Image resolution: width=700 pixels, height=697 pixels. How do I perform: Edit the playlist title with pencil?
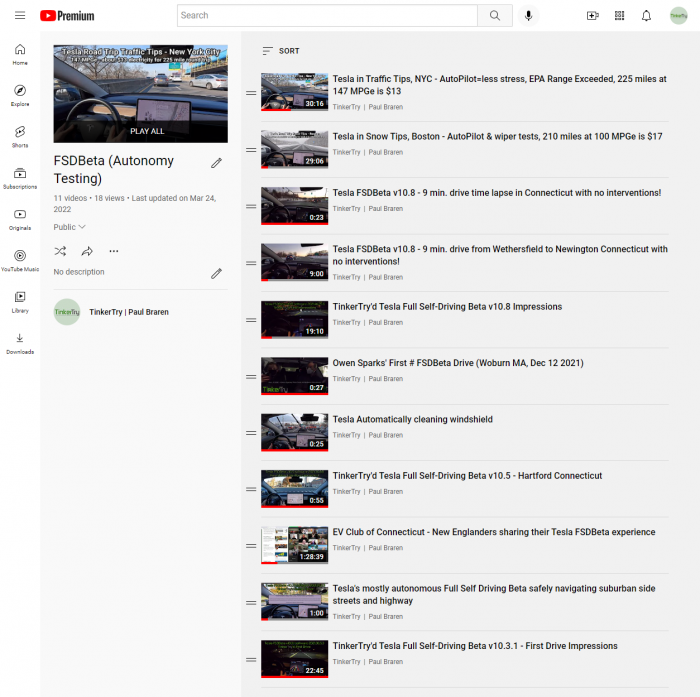pos(217,163)
